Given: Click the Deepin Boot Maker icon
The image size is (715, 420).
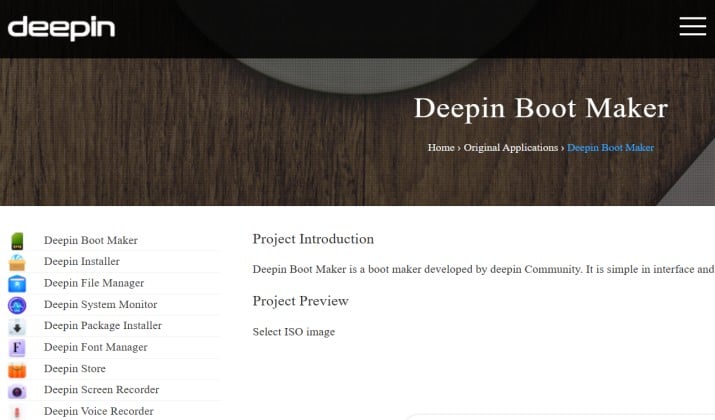Looking at the screenshot, I should tap(17, 241).
